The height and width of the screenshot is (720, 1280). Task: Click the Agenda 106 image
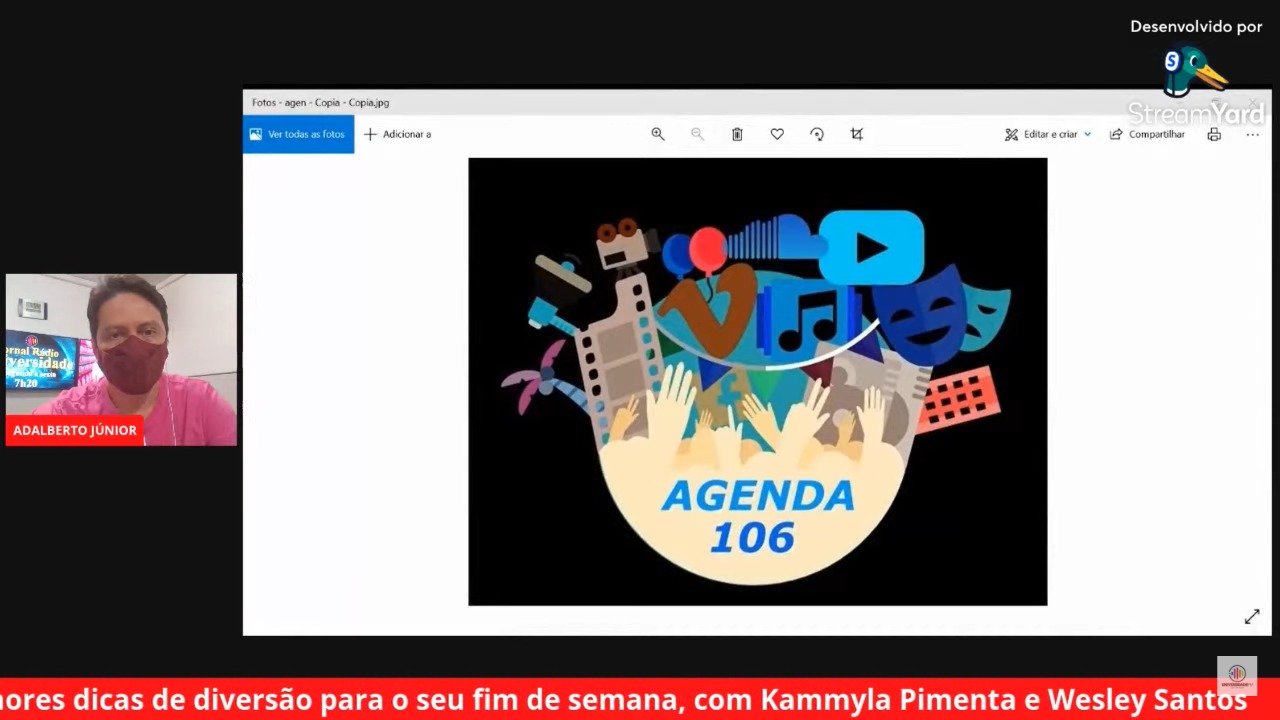click(758, 381)
